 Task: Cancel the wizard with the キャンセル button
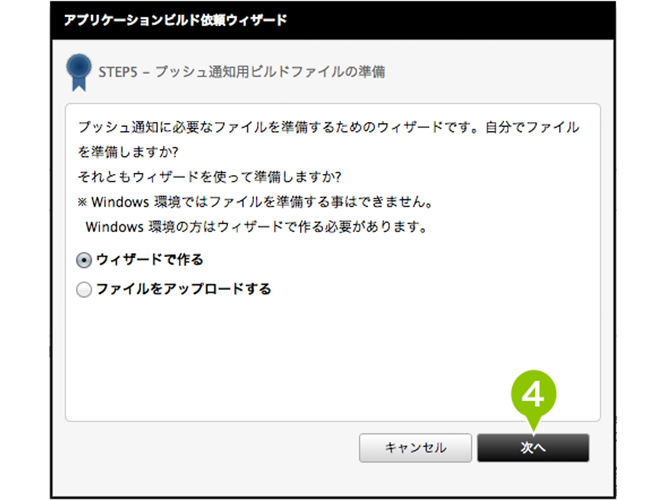click(x=415, y=448)
